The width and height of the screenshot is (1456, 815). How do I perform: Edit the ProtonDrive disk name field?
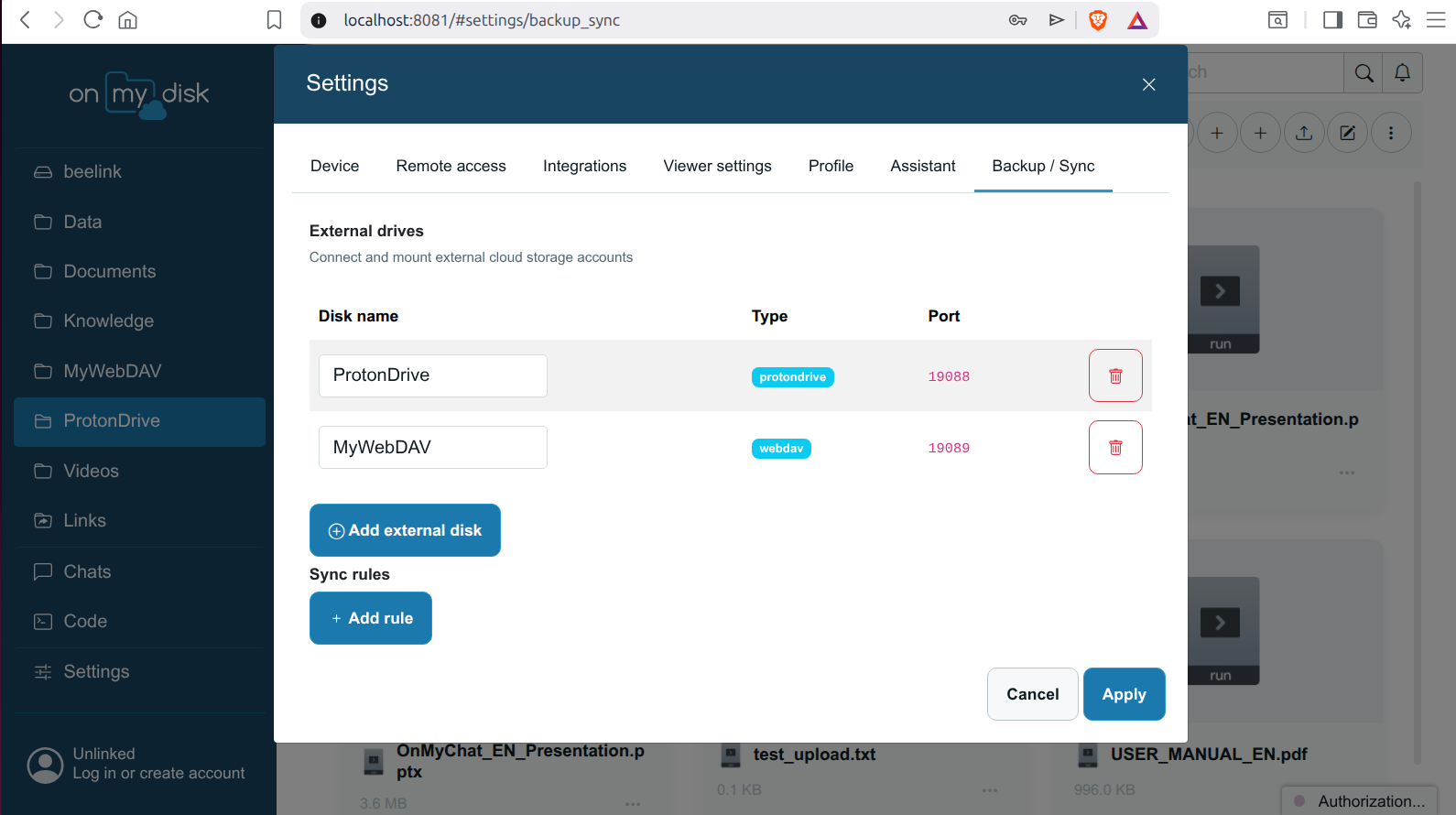(x=433, y=375)
